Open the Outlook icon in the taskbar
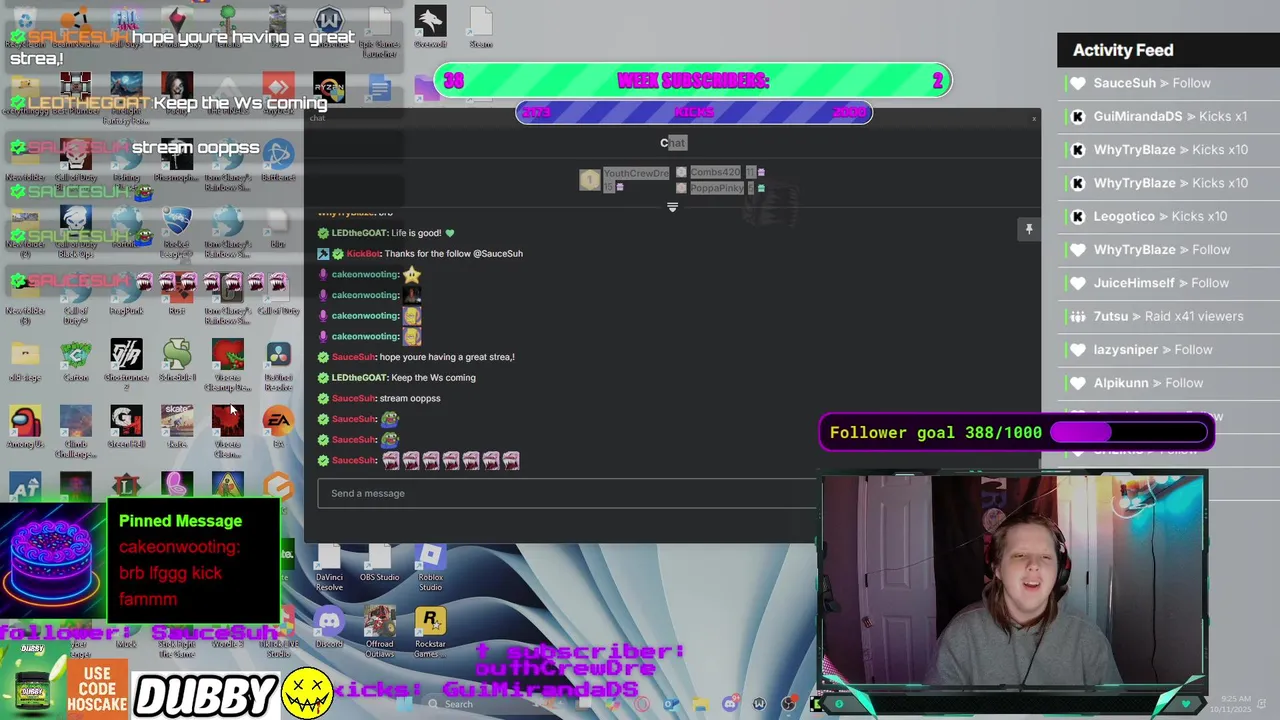 [x=670, y=704]
